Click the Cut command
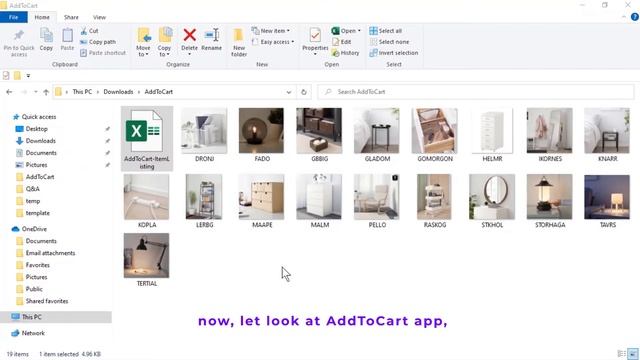640x360 pixels. (x=89, y=31)
